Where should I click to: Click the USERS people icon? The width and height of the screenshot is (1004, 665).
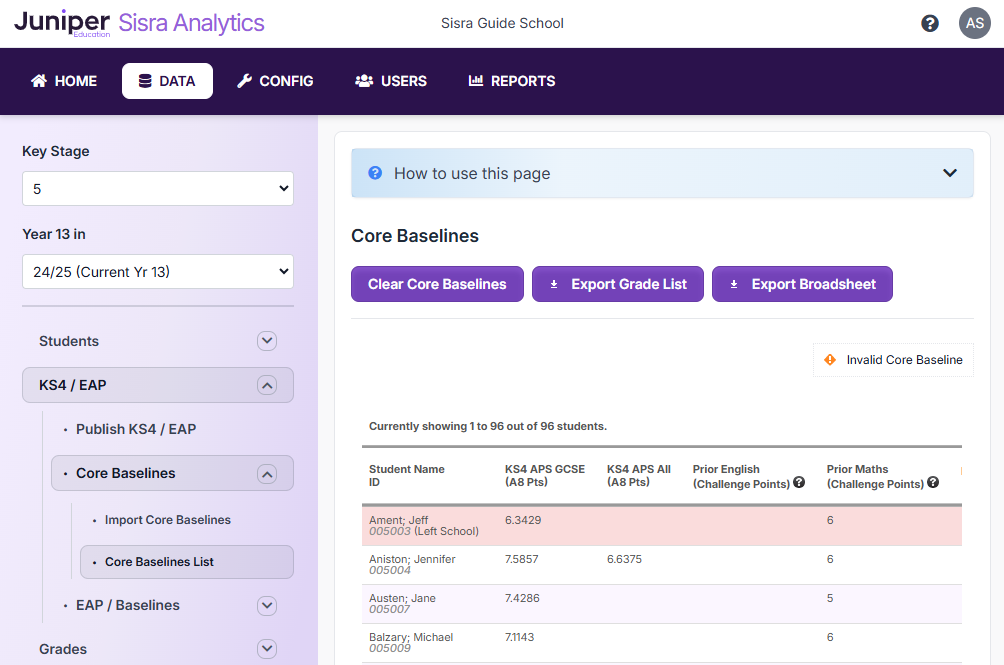364,81
